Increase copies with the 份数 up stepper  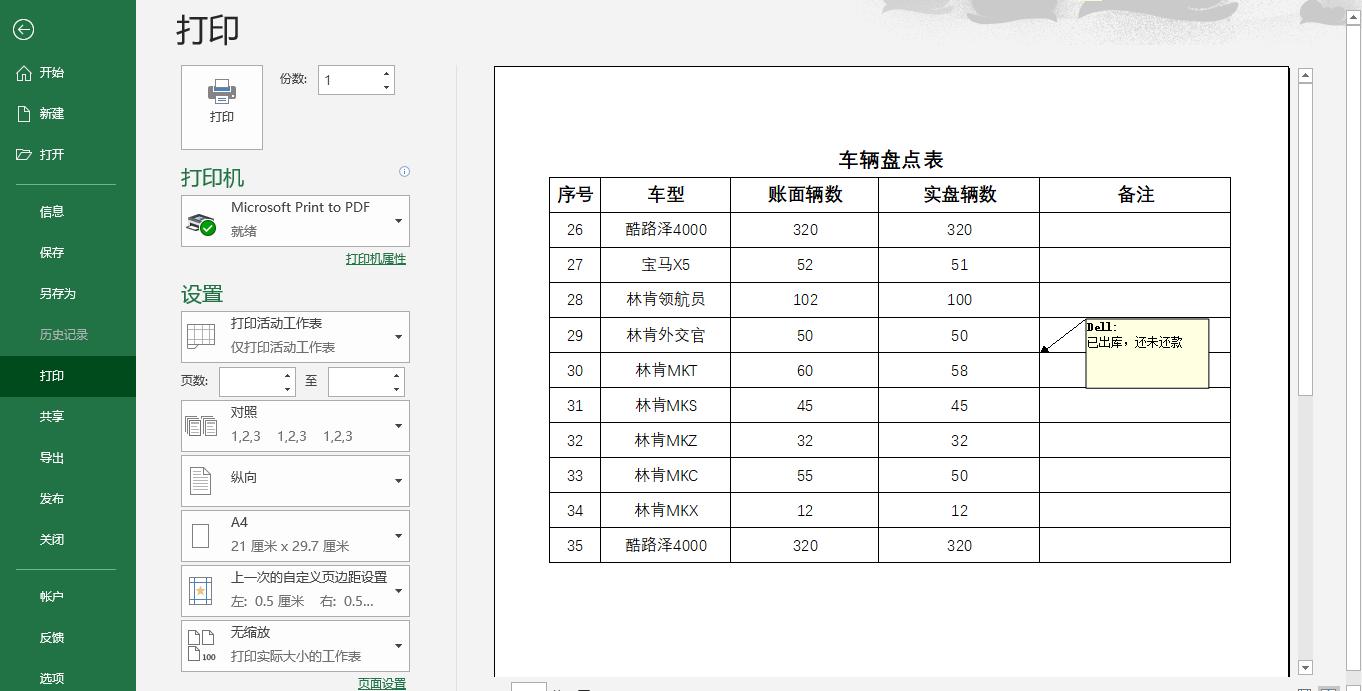click(386, 73)
